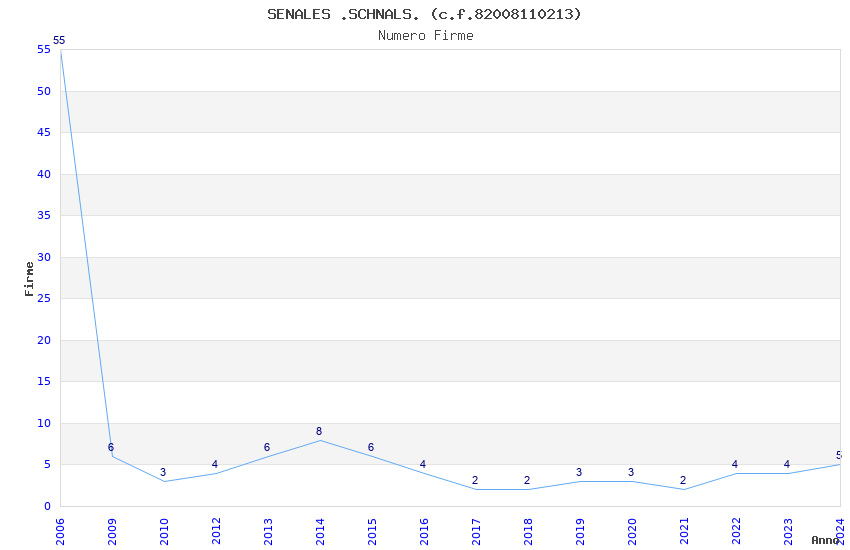Click the 15 y-axis tick label
850x550 pixels.
coord(44,381)
